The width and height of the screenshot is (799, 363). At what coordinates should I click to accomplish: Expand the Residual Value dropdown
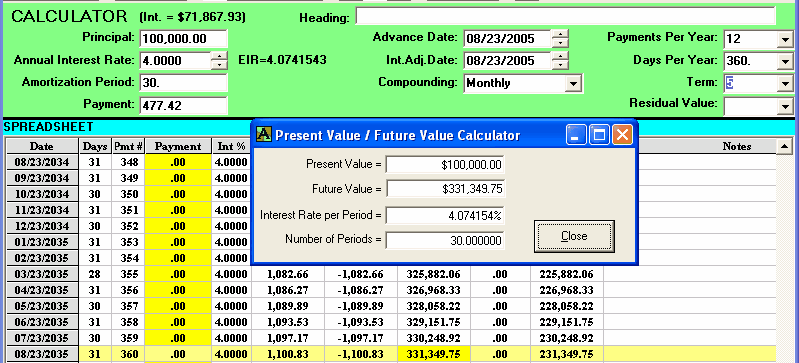(783, 106)
